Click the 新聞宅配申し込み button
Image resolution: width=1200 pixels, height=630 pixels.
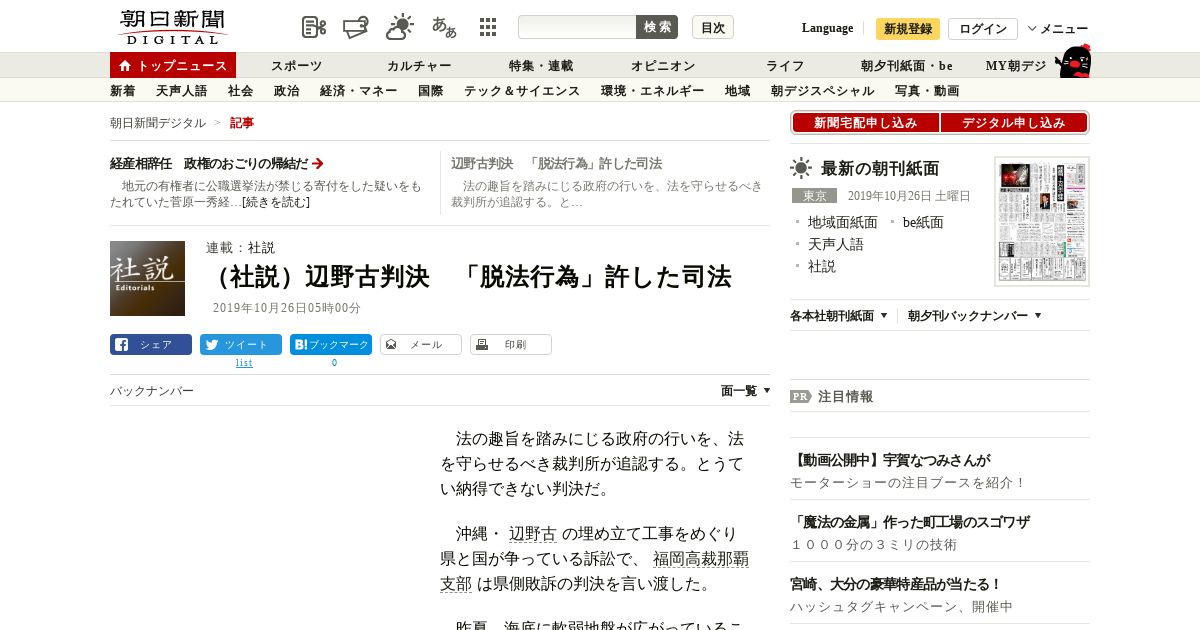[866, 123]
